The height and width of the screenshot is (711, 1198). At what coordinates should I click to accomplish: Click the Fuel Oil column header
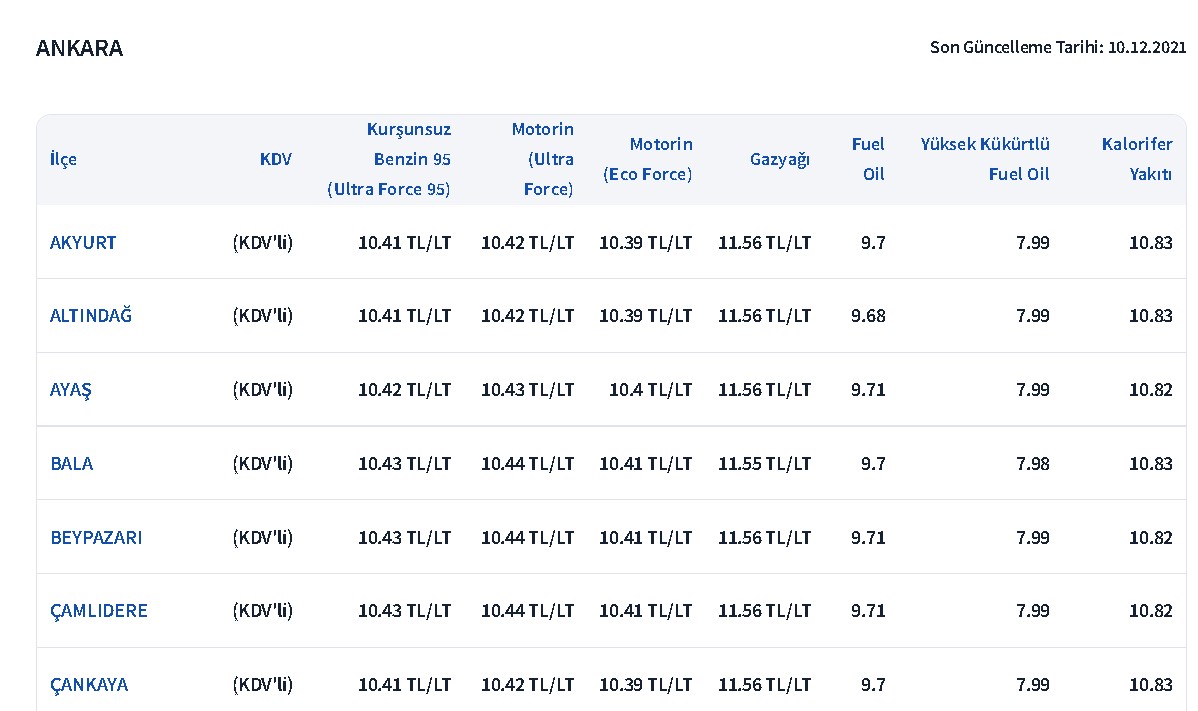tap(869, 159)
